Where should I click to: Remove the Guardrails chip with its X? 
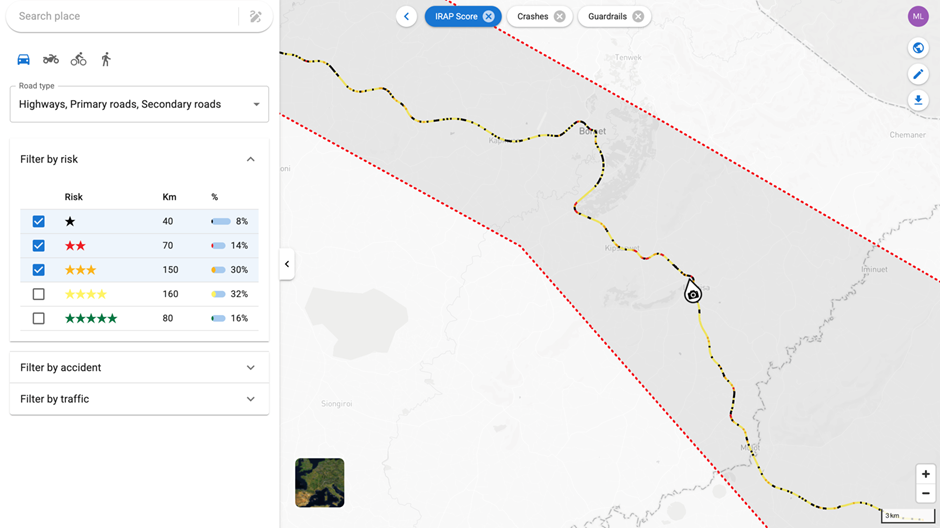[x=638, y=16]
